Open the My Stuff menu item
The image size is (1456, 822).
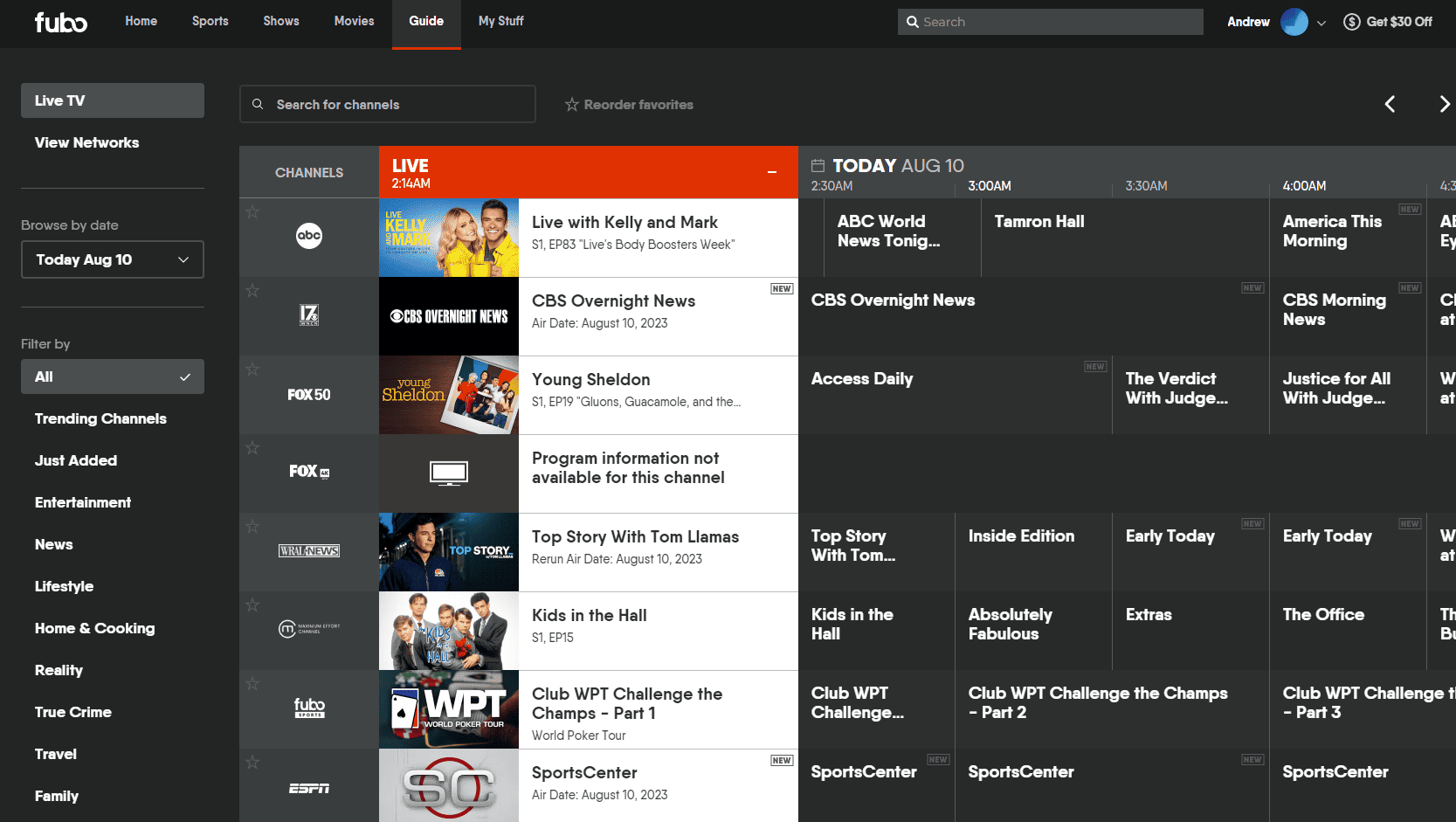click(500, 21)
